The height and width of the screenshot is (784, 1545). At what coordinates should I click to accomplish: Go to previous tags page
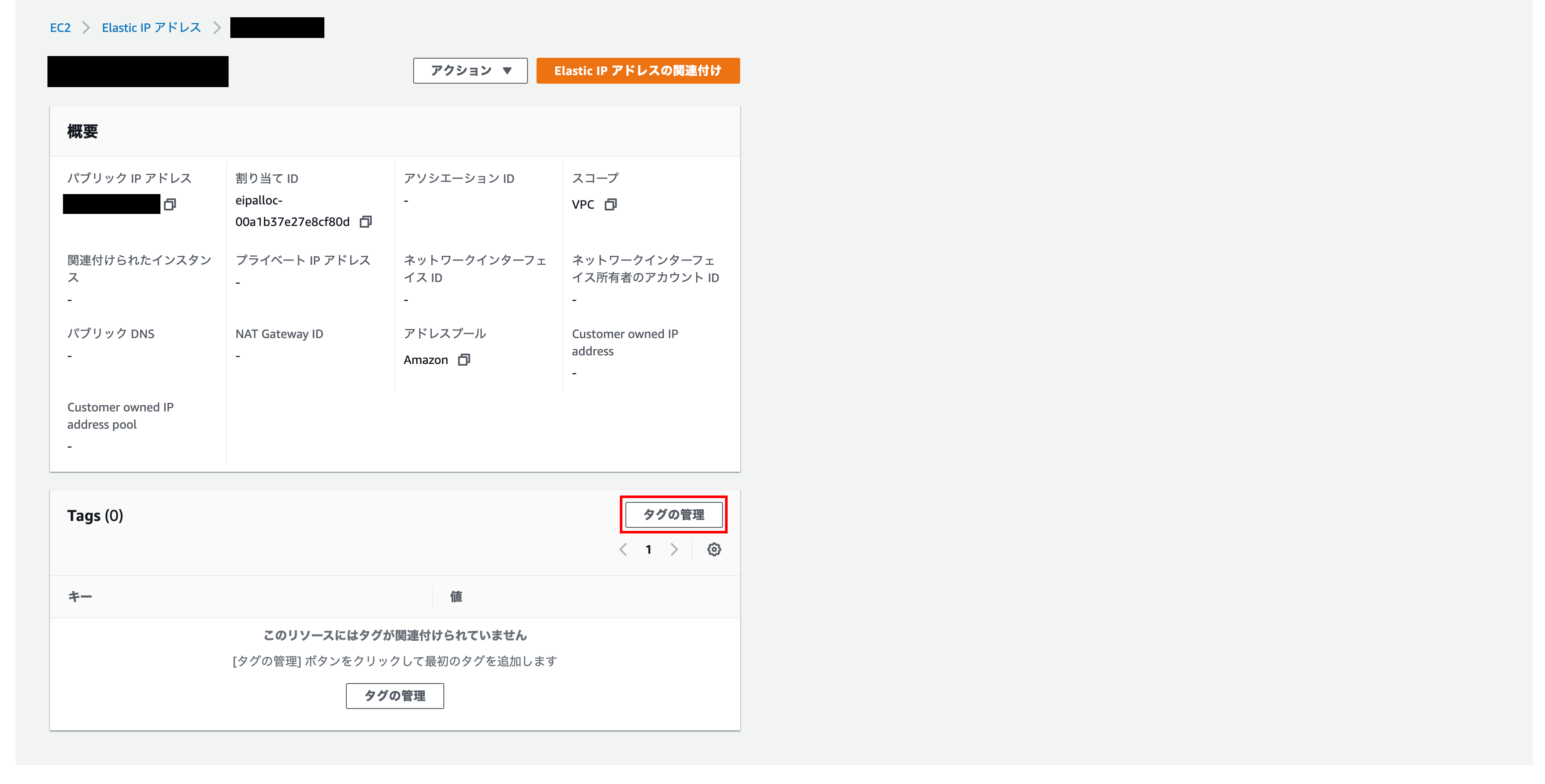pos(623,549)
